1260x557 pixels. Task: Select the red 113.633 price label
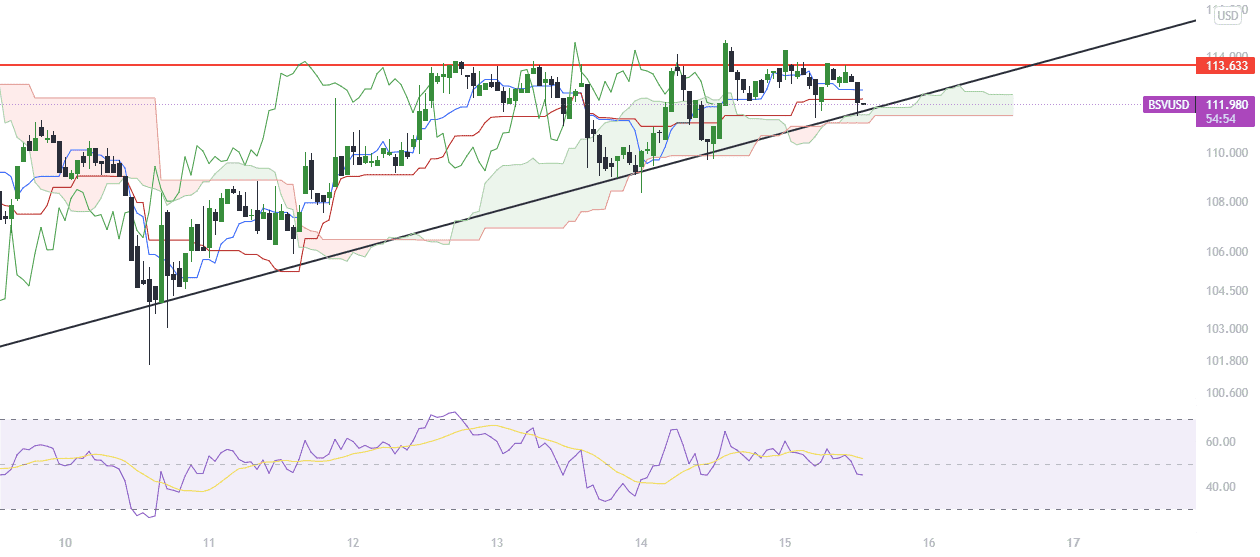[x=1225, y=65]
